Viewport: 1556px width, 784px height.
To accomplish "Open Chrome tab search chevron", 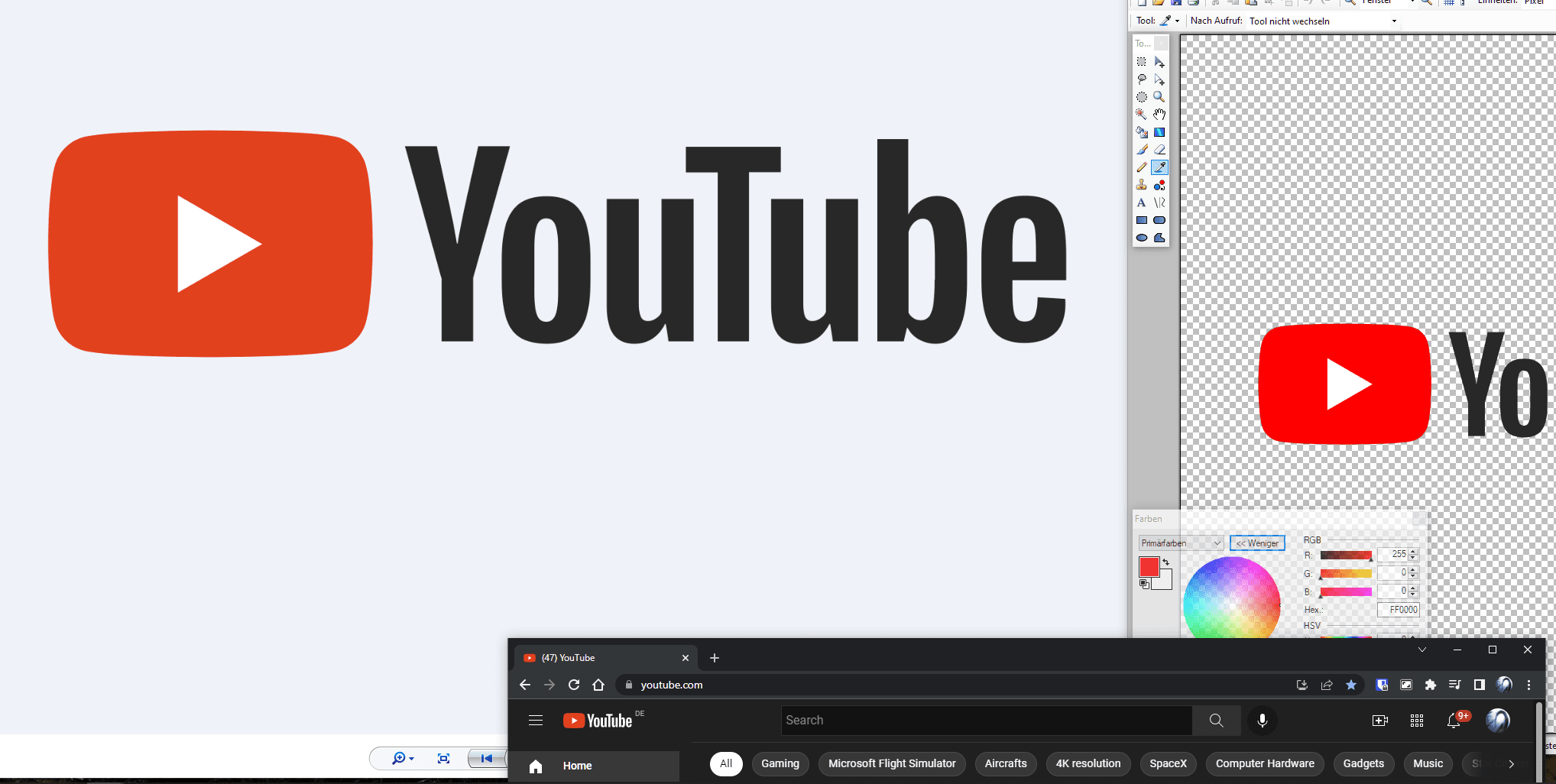I will tap(1422, 650).
